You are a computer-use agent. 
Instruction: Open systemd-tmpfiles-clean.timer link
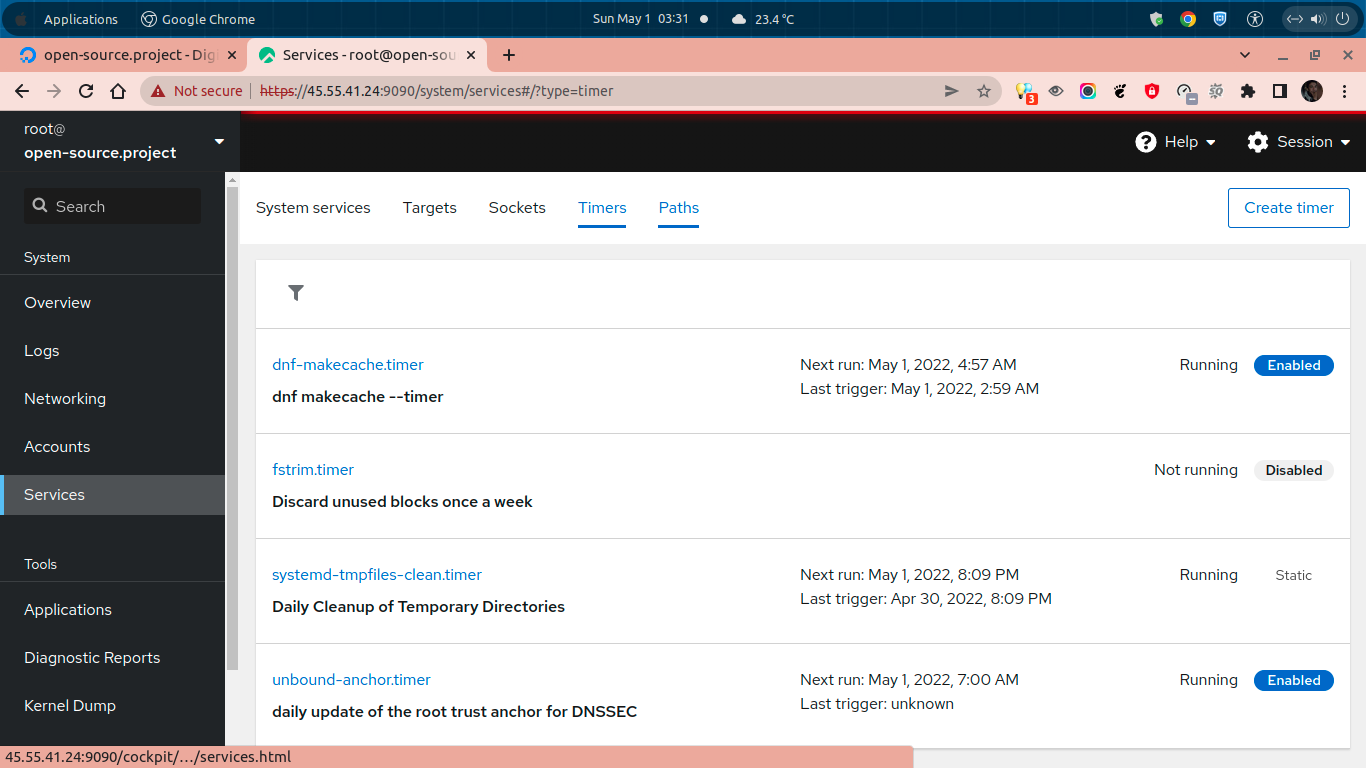[x=377, y=575]
